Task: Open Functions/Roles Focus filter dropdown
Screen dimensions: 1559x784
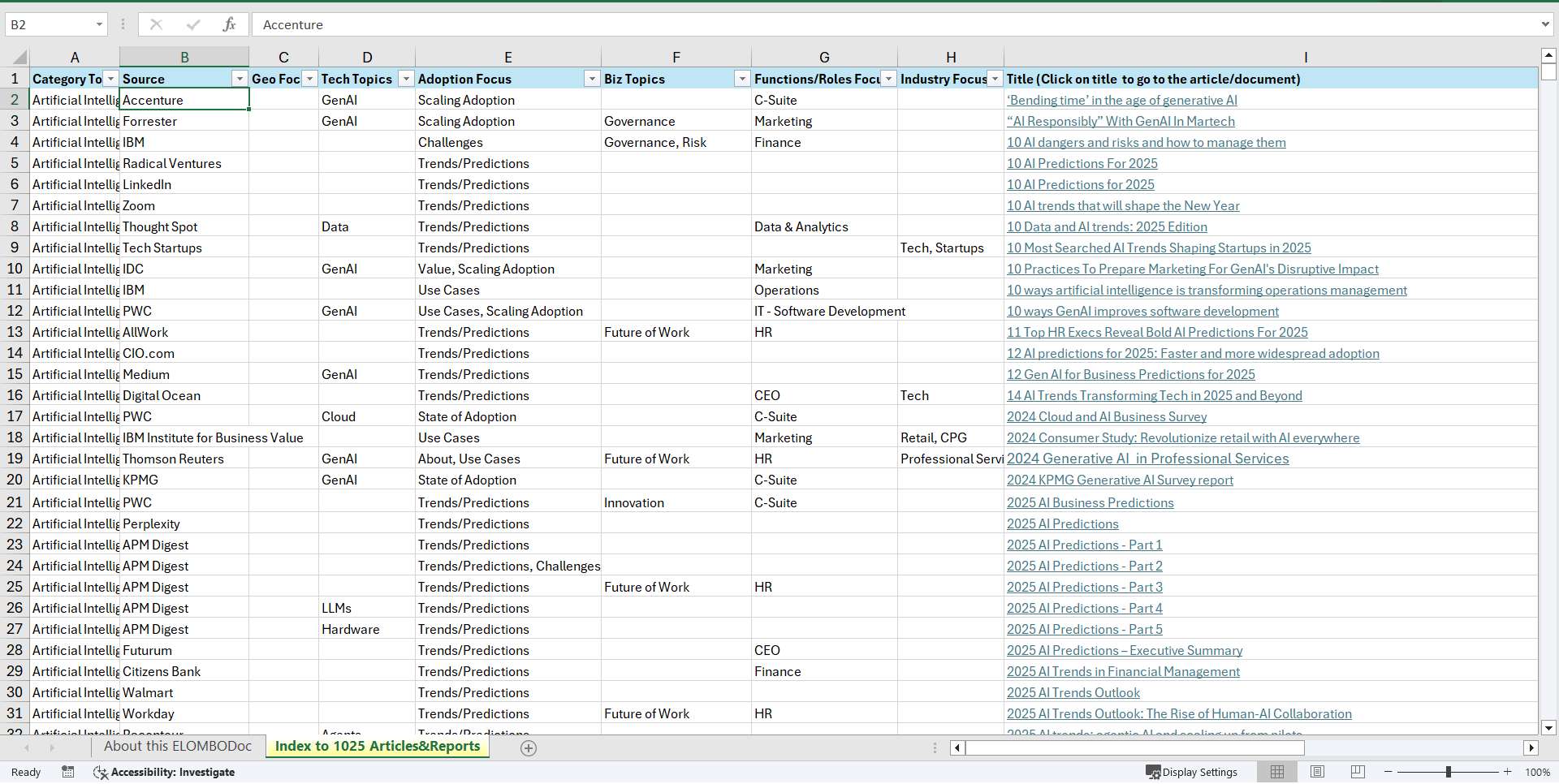Action: coord(889,79)
